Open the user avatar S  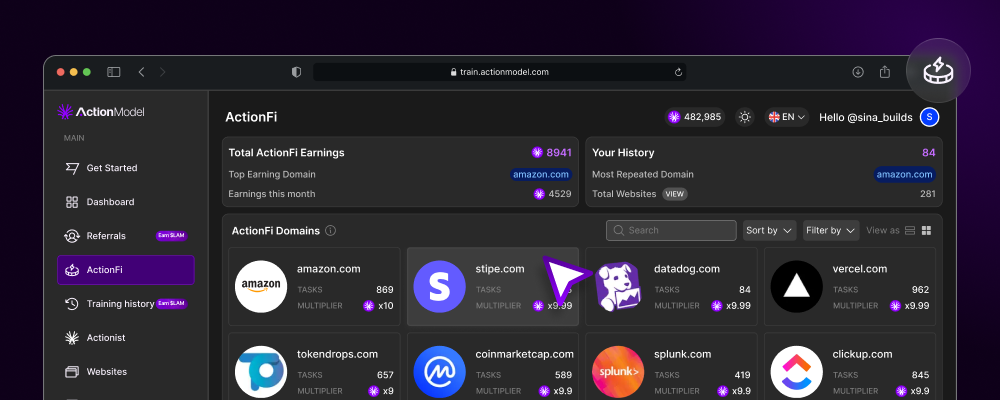[x=929, y=117]
